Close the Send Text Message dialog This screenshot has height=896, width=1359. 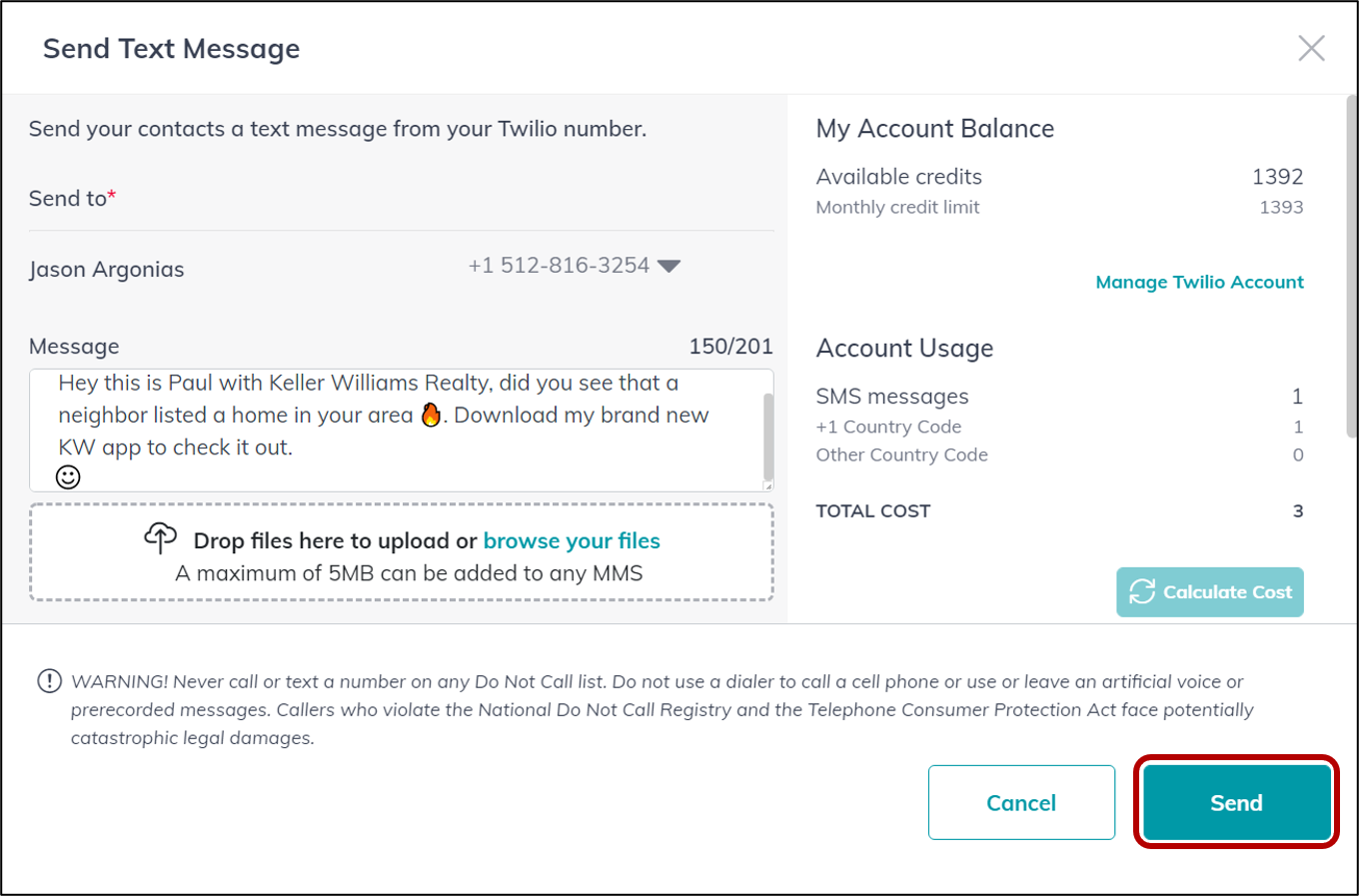pos(1311,48)
